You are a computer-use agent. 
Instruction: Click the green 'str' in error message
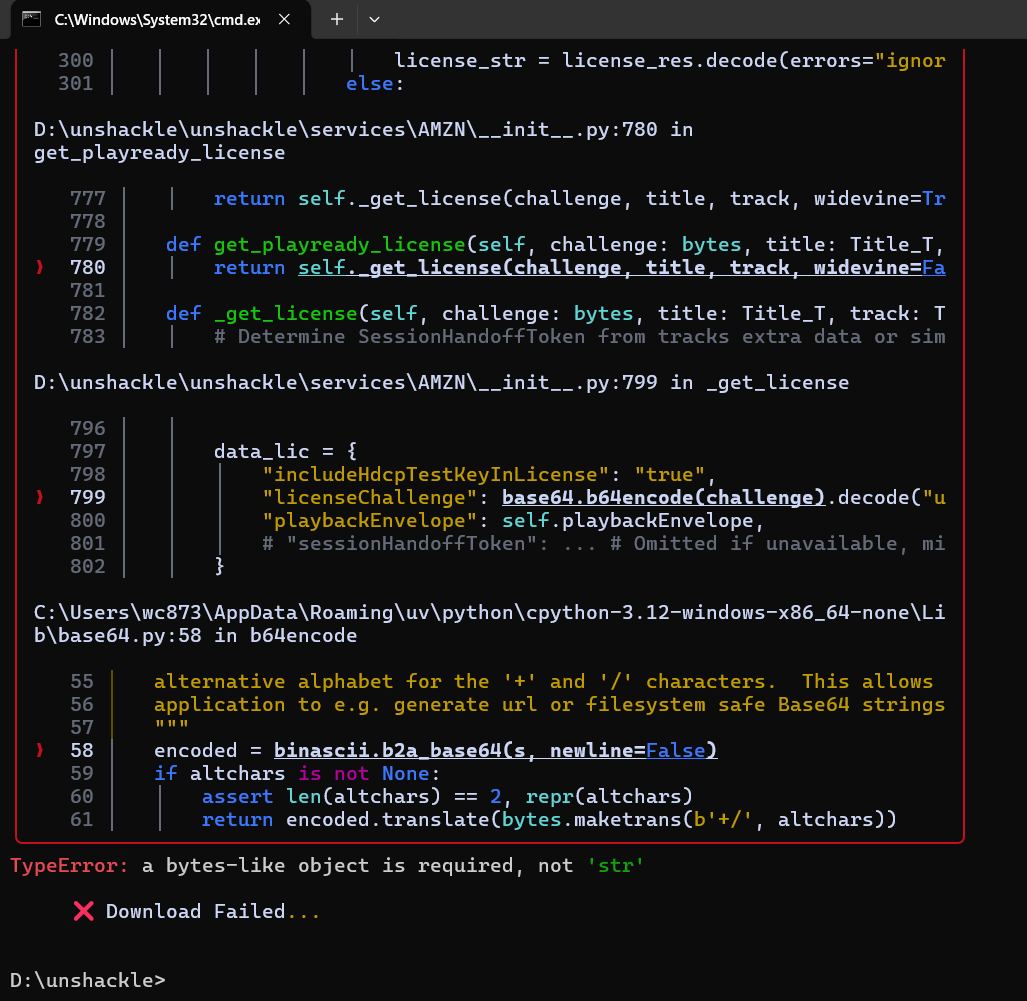(x=615, y=865)
